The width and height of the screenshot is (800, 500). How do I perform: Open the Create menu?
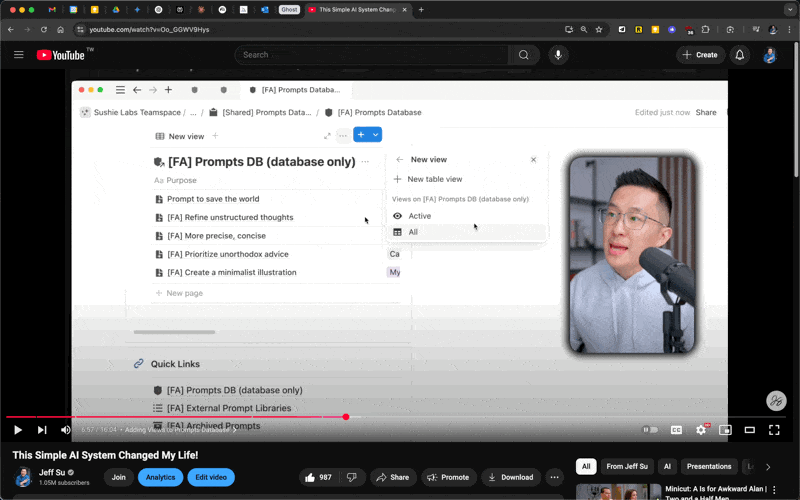[700, 55]
